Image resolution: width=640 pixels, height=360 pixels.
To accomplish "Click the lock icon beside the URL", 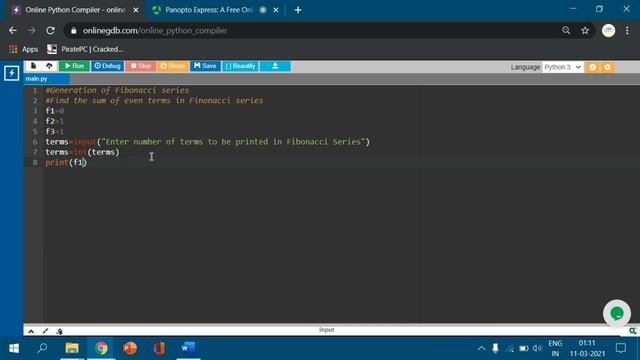I will pos(73,31).
